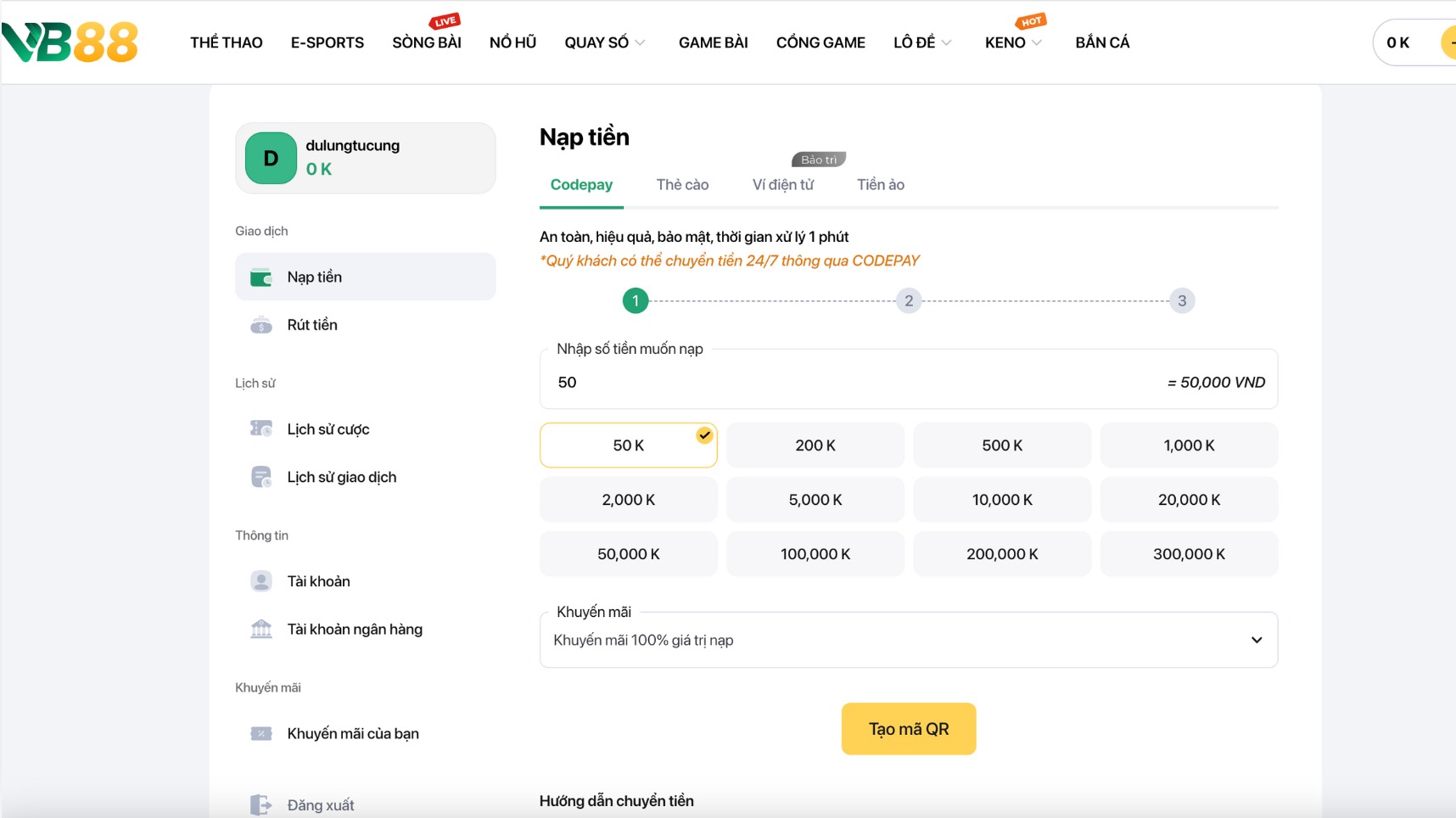Select the 50 K amount option
1456x818 pixels.
click(629, 445)
